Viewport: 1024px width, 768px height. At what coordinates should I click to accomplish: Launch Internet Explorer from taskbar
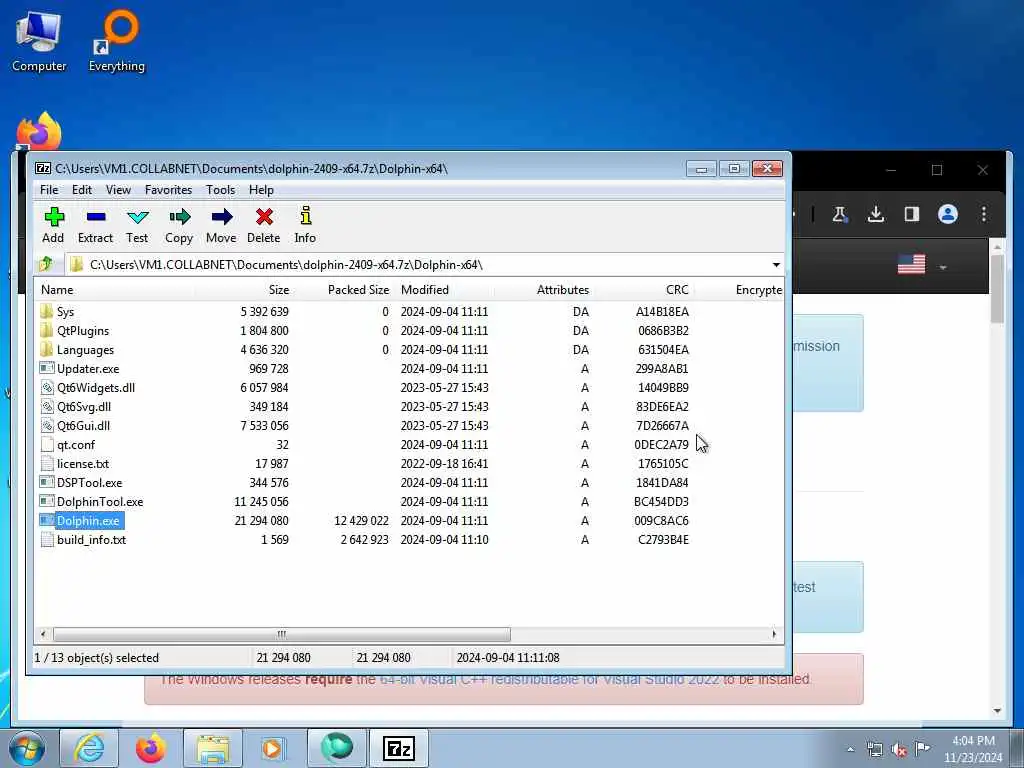pyautogui.click(x=89, y=748)
